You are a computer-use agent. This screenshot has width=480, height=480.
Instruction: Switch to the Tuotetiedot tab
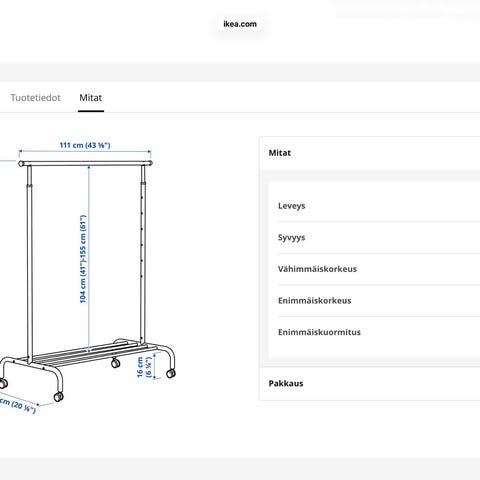coord(35,98)
